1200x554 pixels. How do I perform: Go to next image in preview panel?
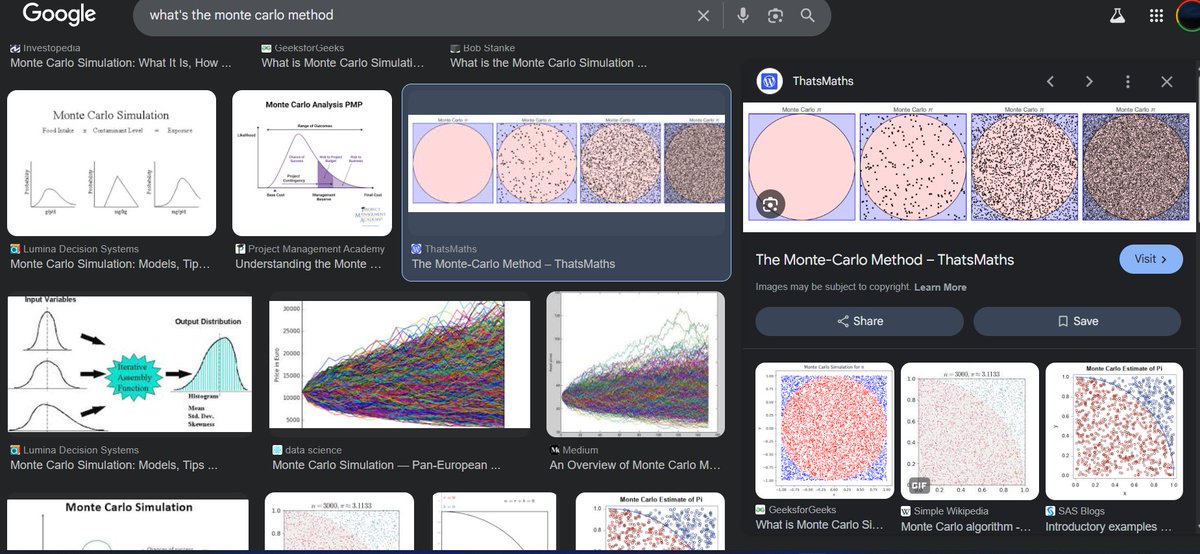point(1089,81)
